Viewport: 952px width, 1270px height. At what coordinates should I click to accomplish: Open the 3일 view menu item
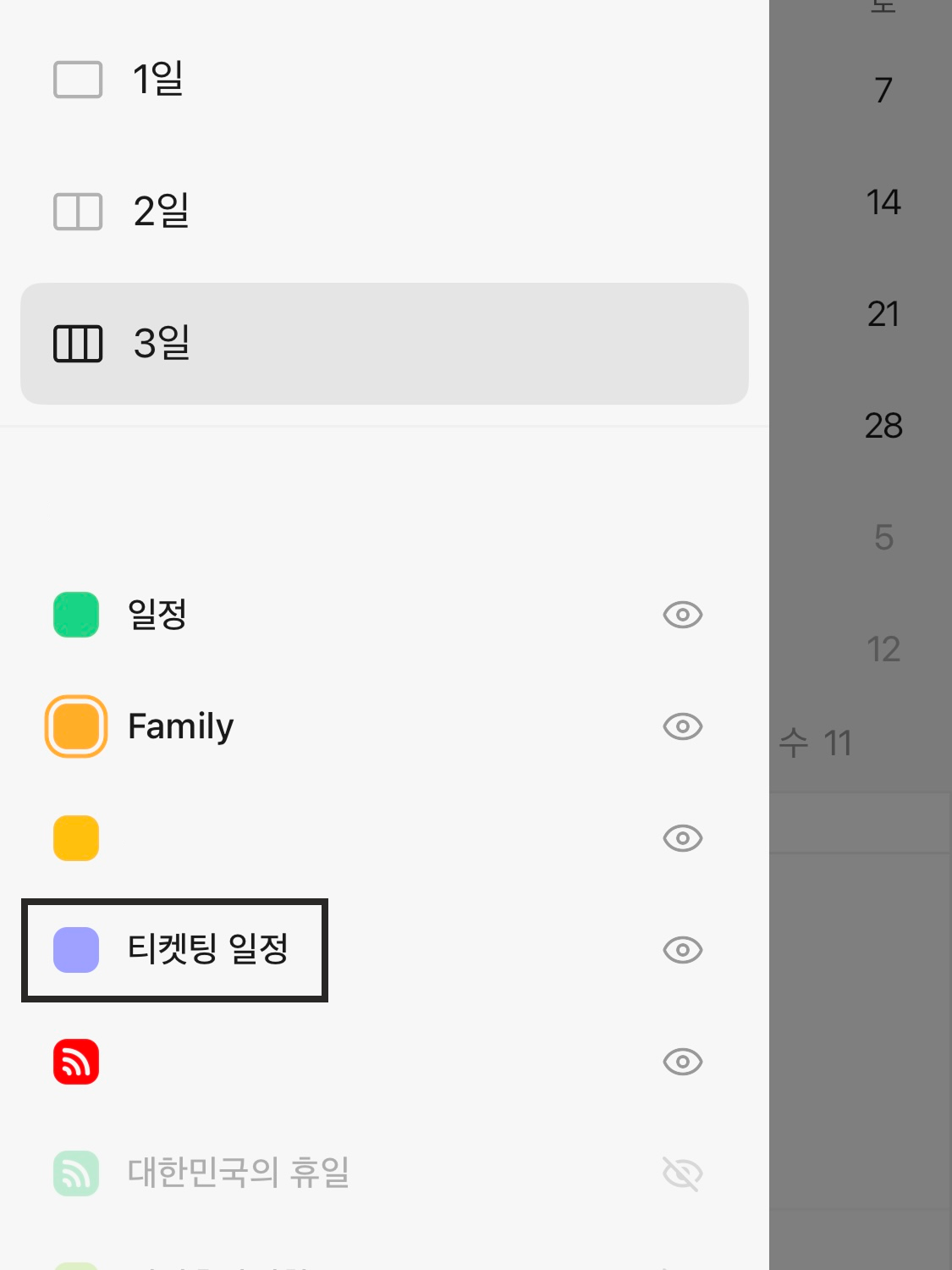click(x=384, y=344)
